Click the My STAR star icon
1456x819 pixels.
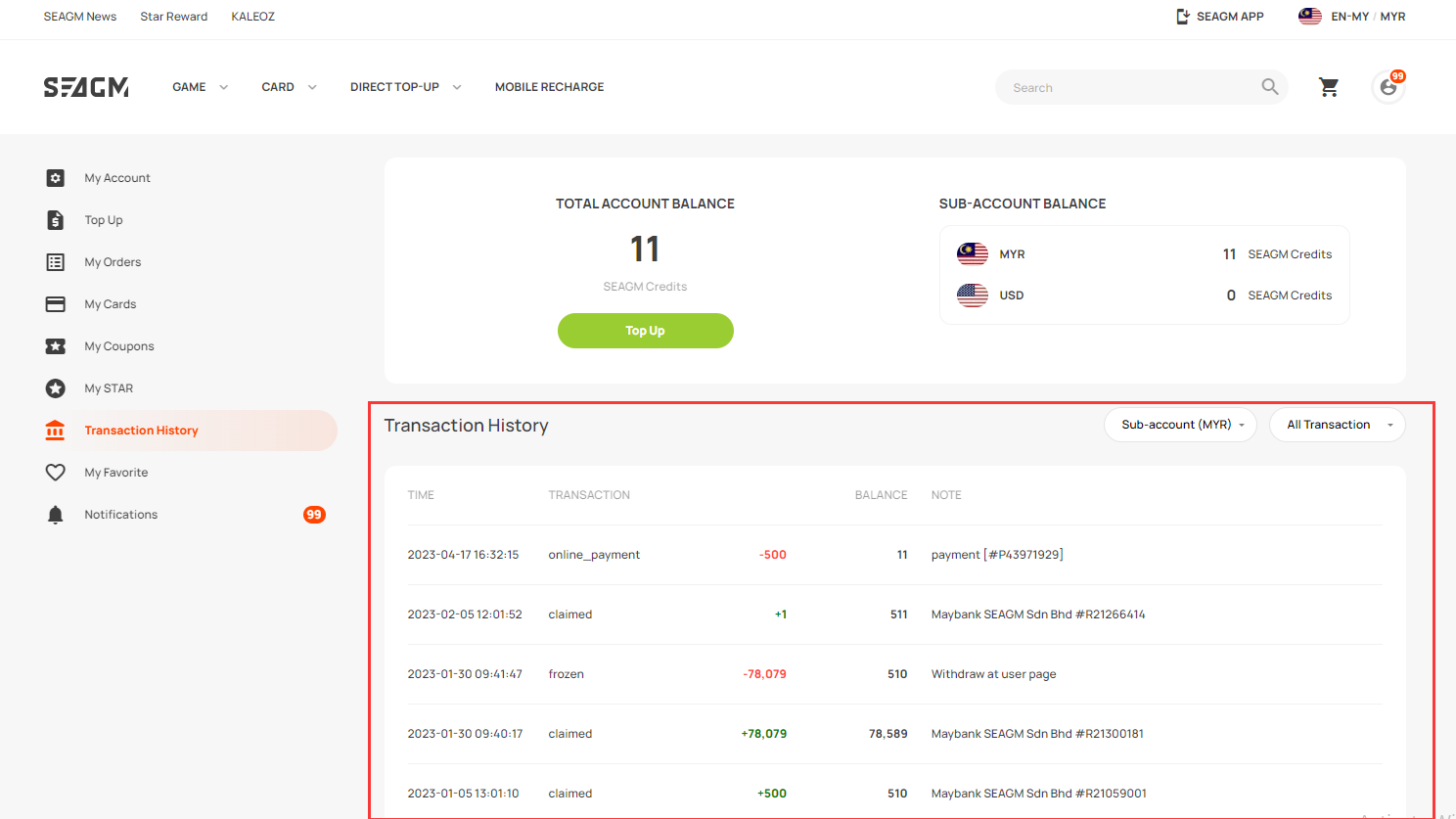coord(56,388)
